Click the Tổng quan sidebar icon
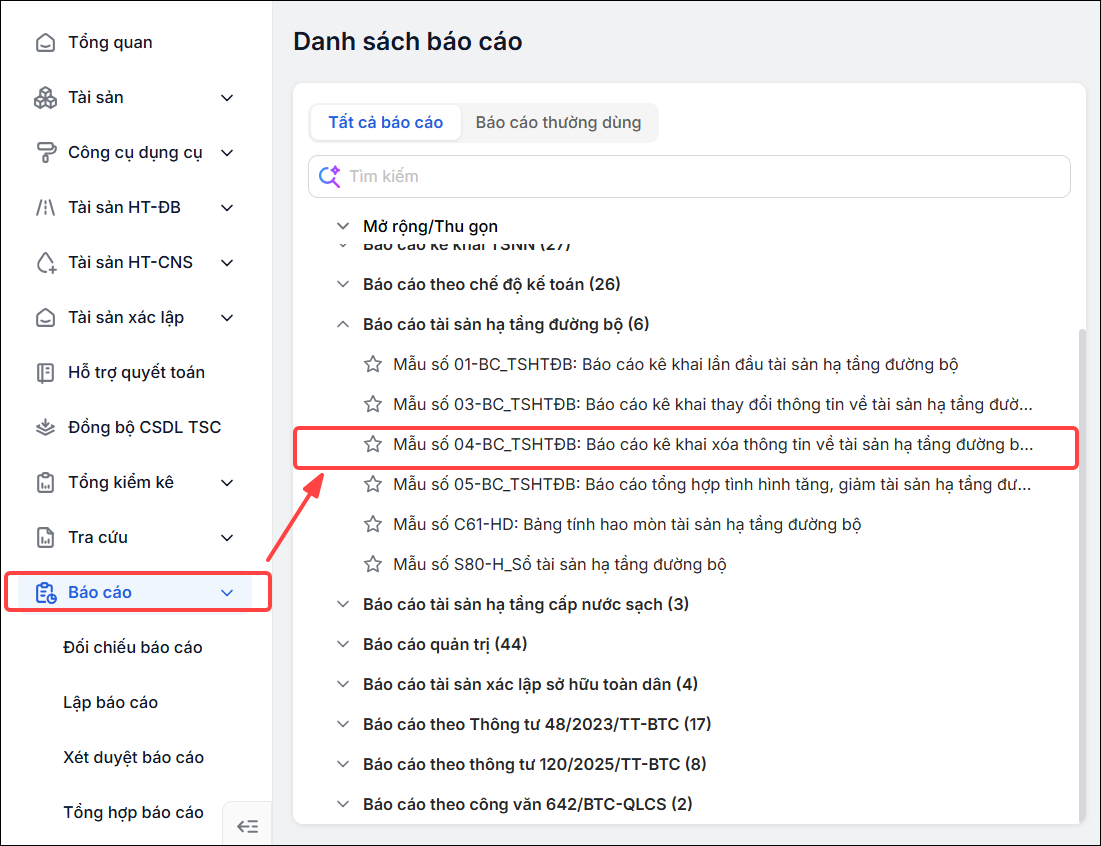This screenshot has height=846, width=1101. (46, 43)
